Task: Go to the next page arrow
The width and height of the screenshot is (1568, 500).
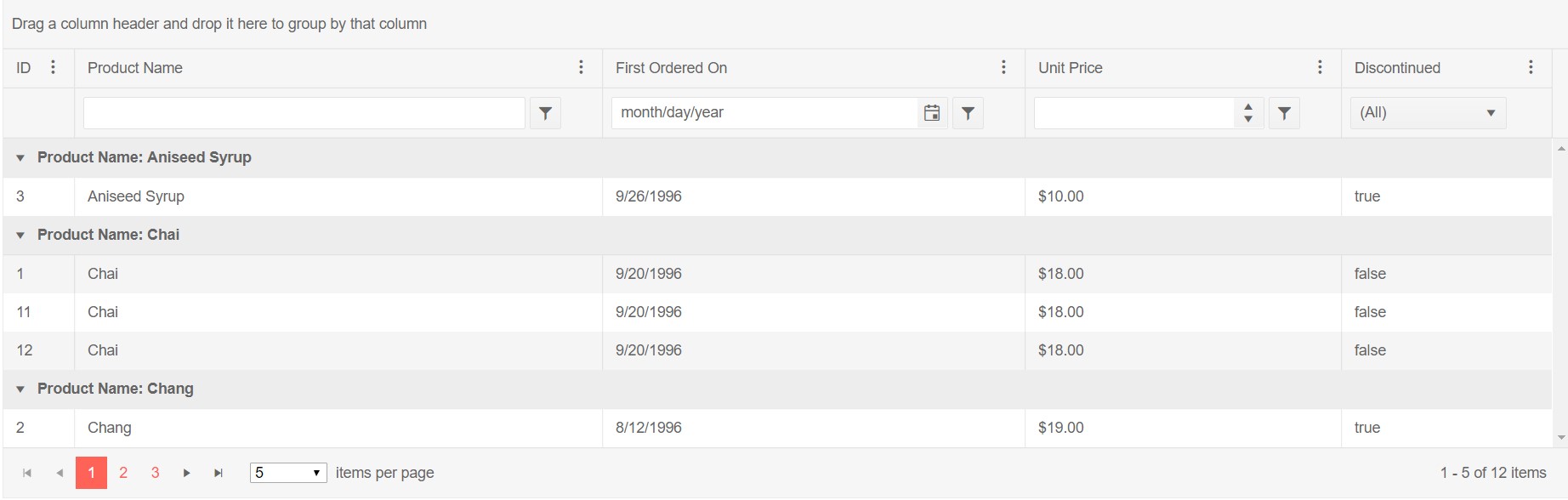Action: 186,473
